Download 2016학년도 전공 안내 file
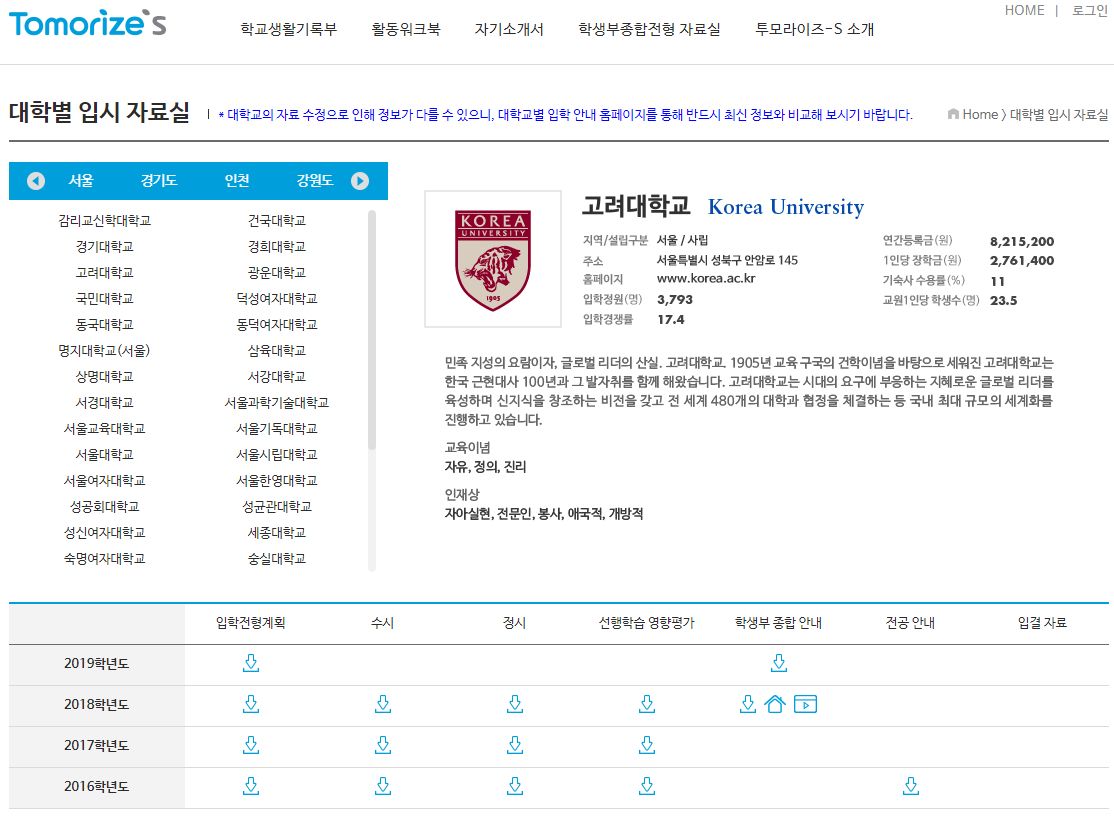 pos(911,786)
